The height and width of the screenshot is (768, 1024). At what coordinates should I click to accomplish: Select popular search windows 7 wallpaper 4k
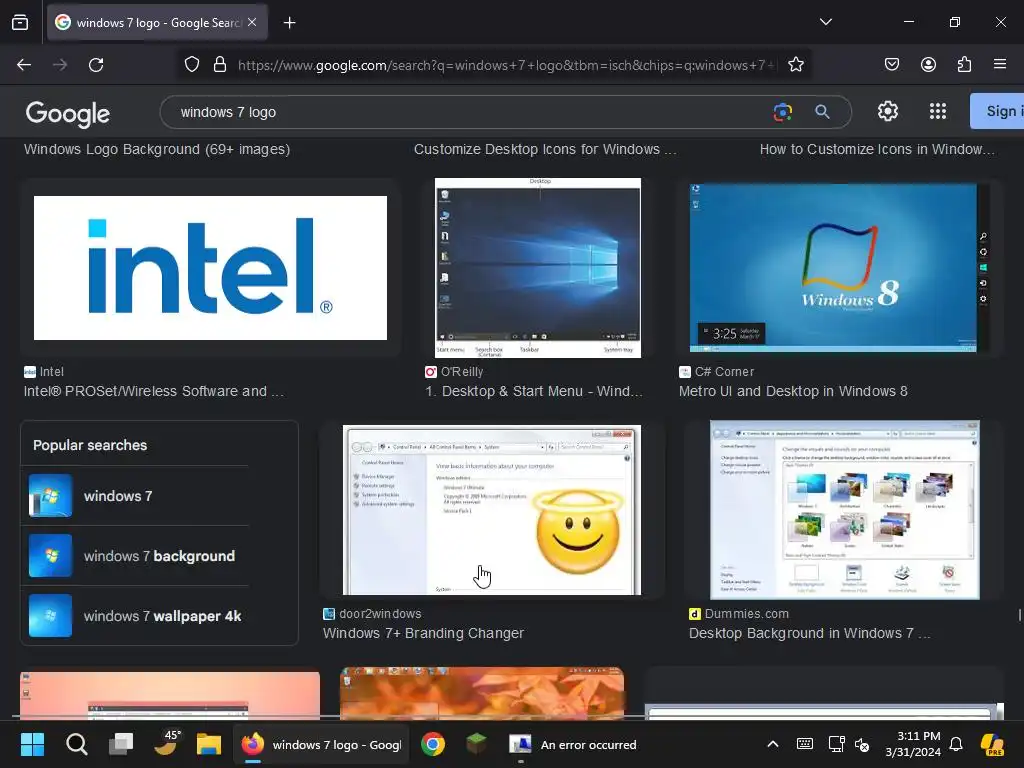coord(135,616)
